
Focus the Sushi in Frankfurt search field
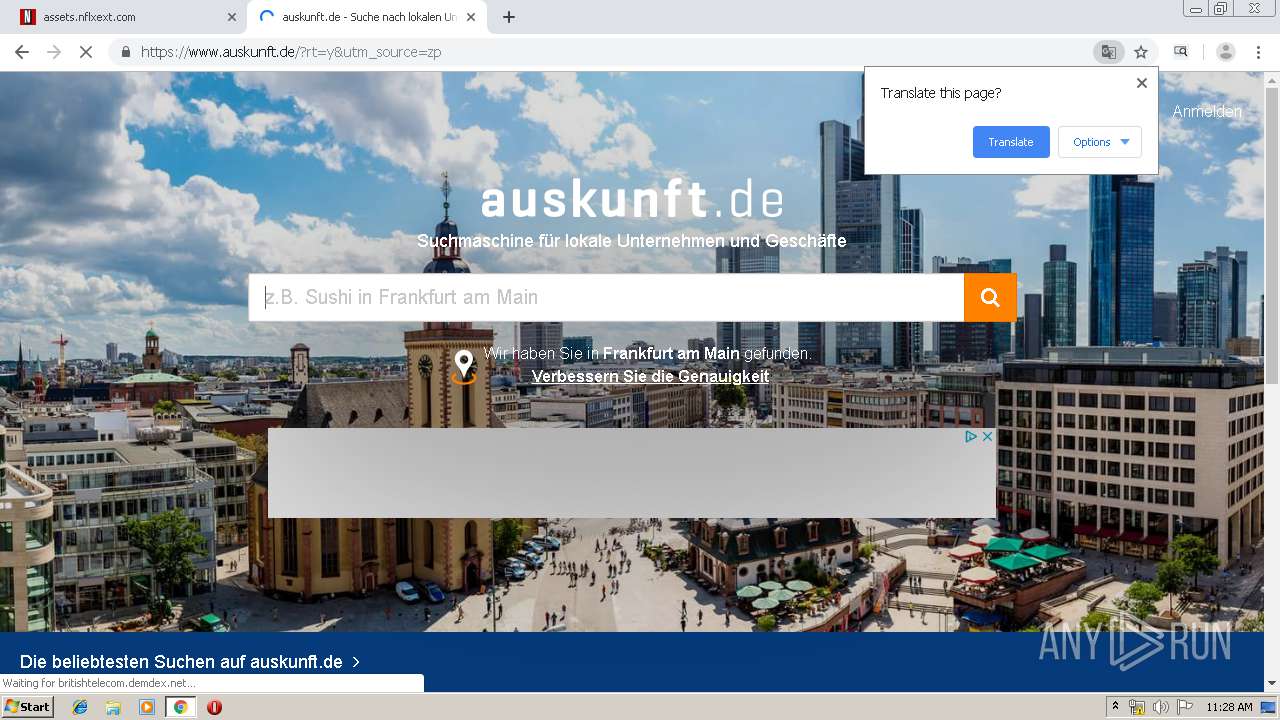[x=606, y=297]
